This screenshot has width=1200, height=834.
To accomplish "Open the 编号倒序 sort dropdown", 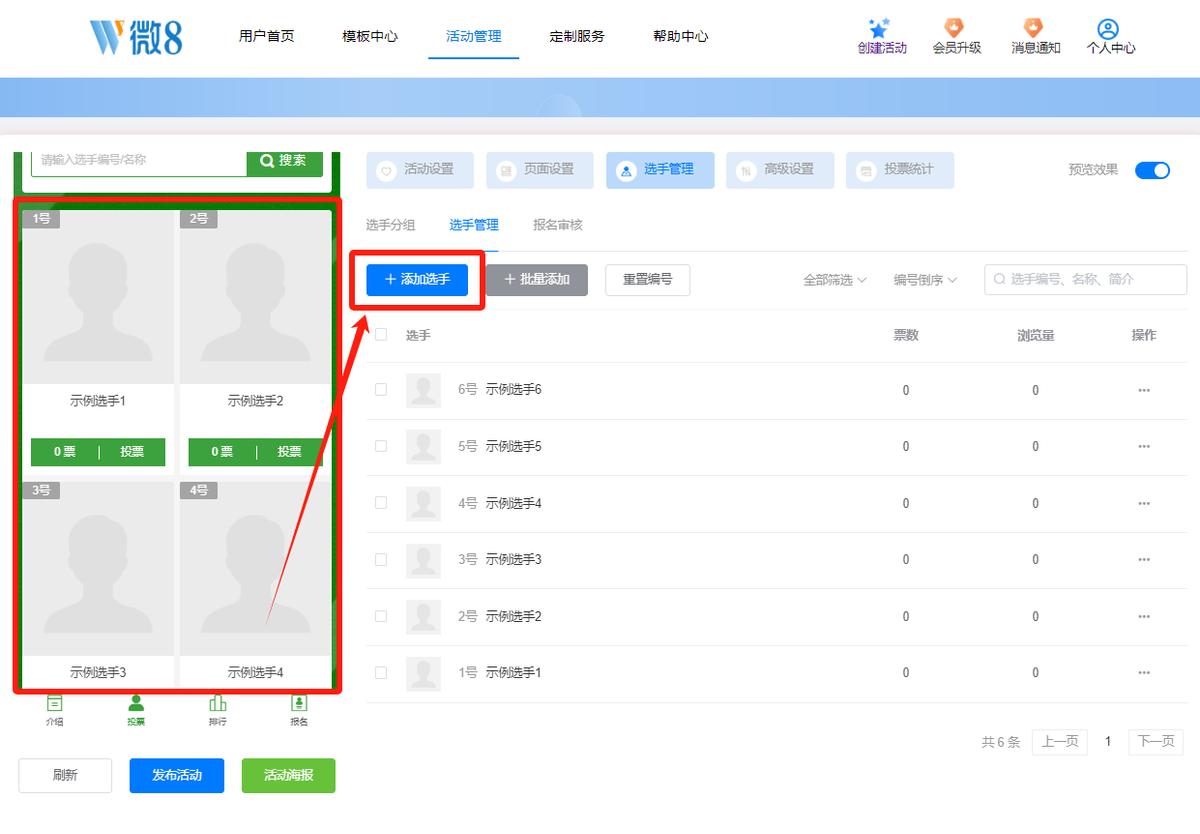I will pyautogui.click(x=926, y=280).
